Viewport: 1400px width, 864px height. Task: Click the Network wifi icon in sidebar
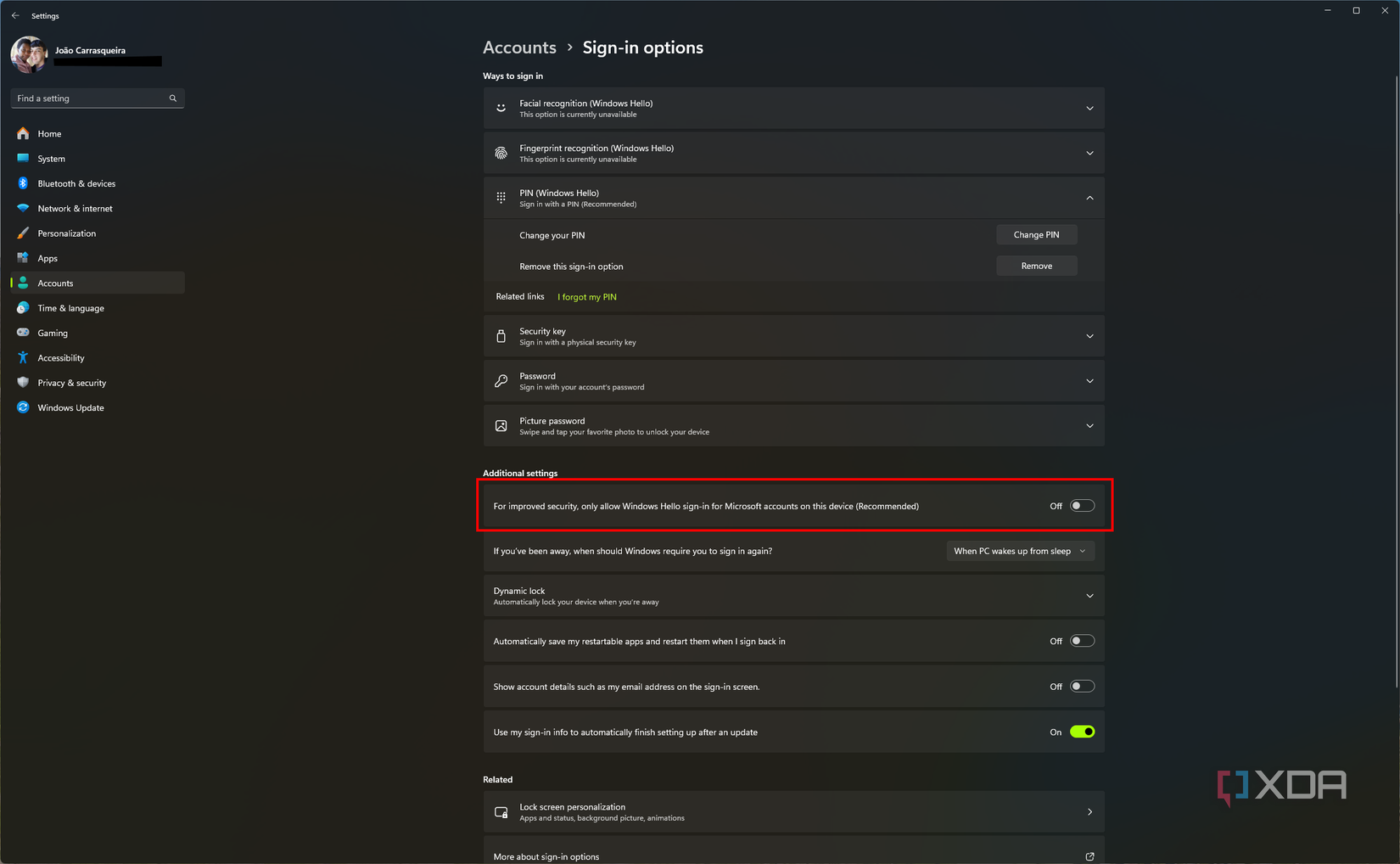point(23,208)
